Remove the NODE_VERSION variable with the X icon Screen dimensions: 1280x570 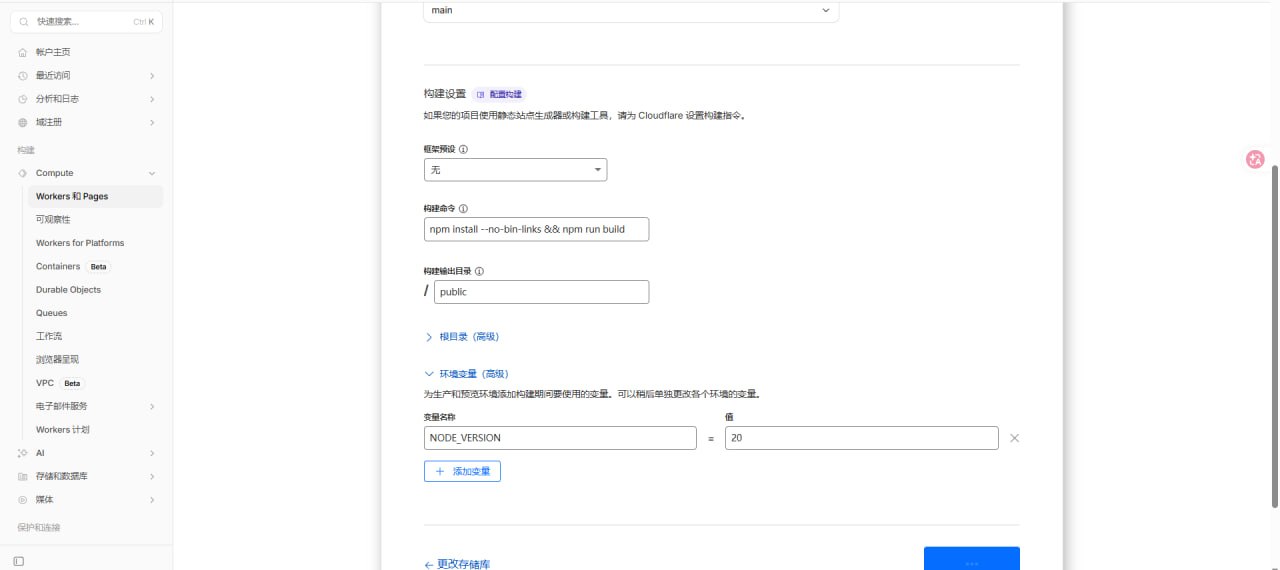tap(1014, 438)
